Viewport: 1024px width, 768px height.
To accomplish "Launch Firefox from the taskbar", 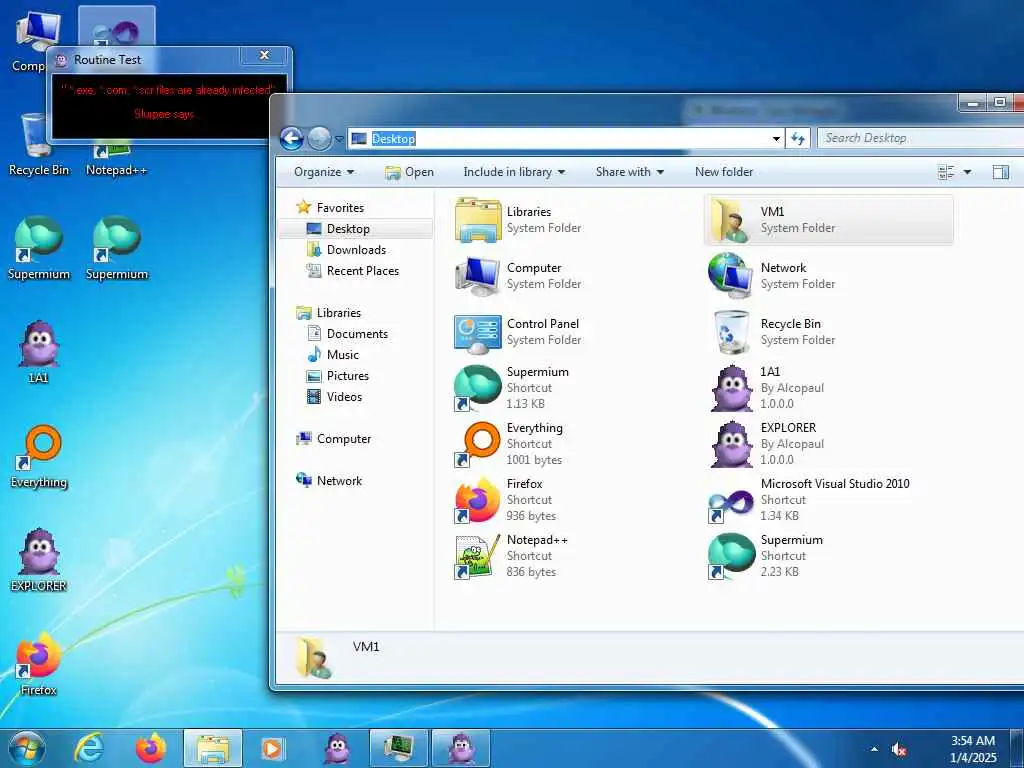I will pyautogui.click(x=150, y=748).
